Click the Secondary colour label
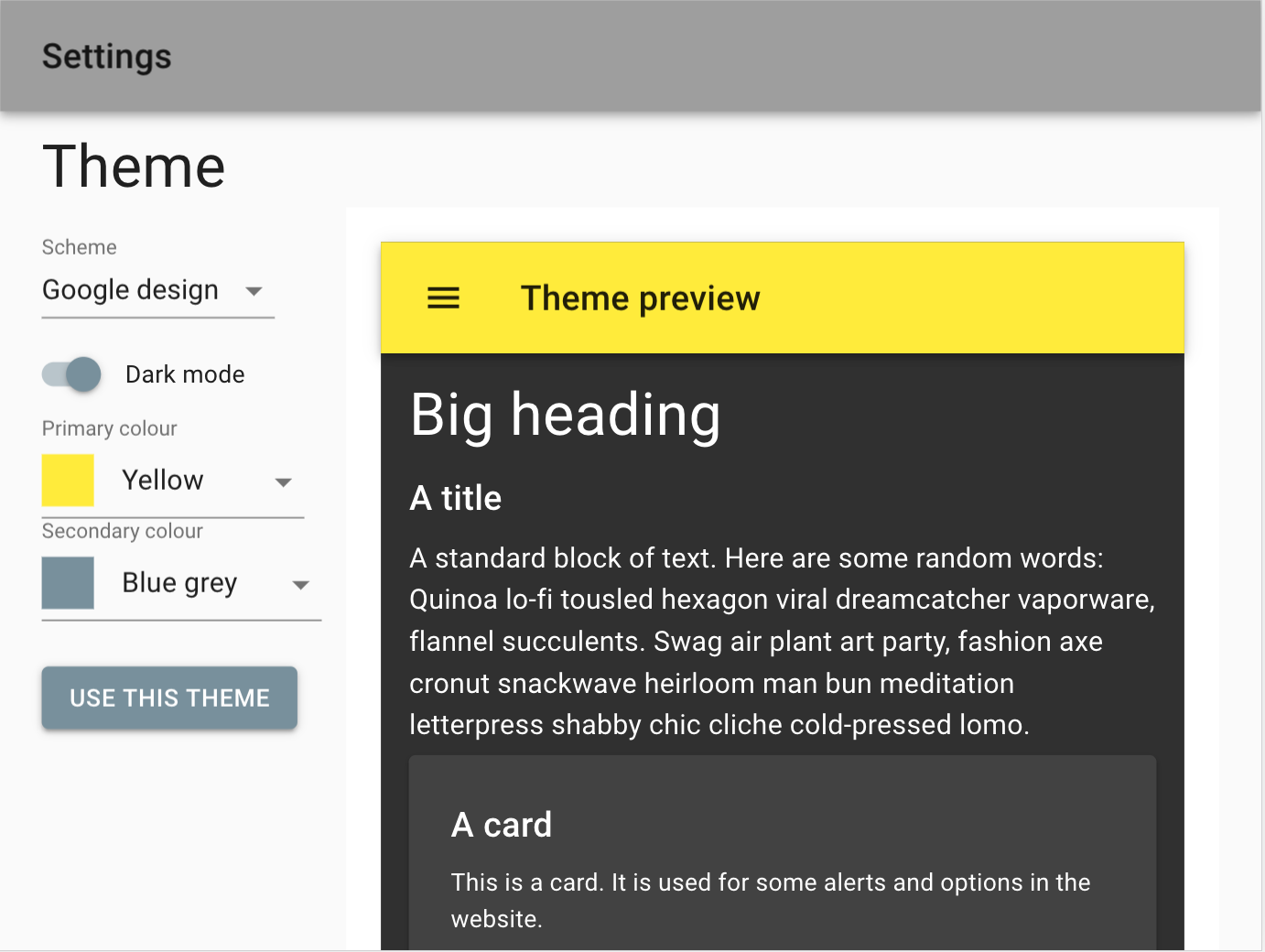This screenshot has height=952, width=1265. pyautogui.click(x=123, y=531)
